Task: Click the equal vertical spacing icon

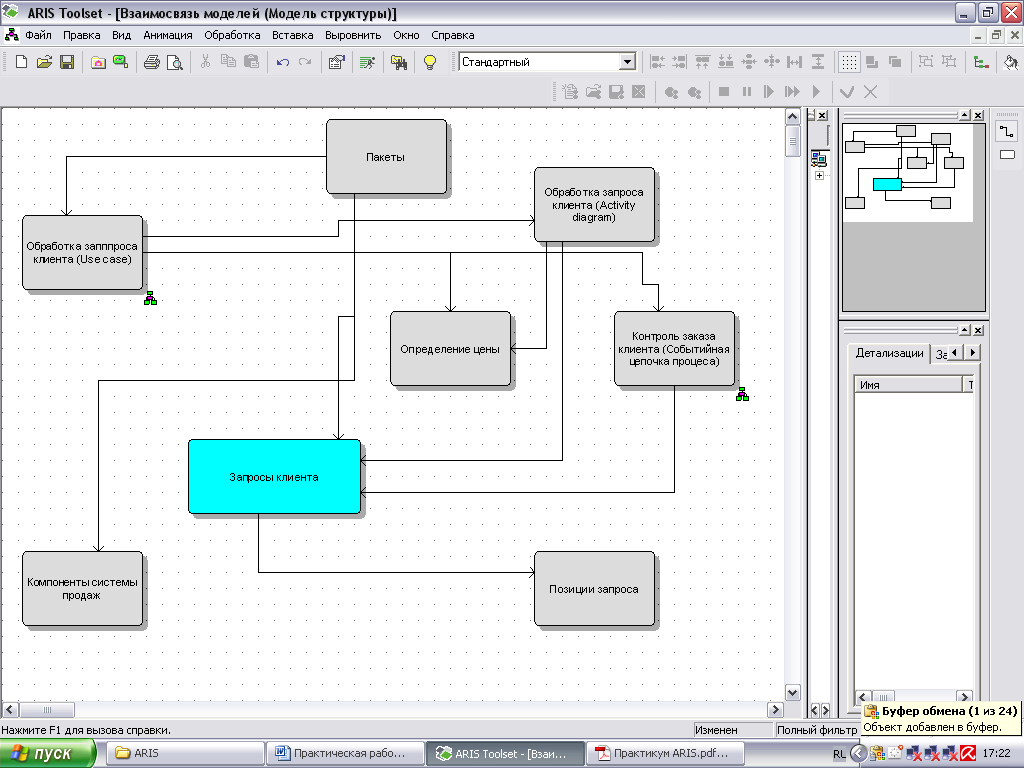Action: click(x=818, y=62)
